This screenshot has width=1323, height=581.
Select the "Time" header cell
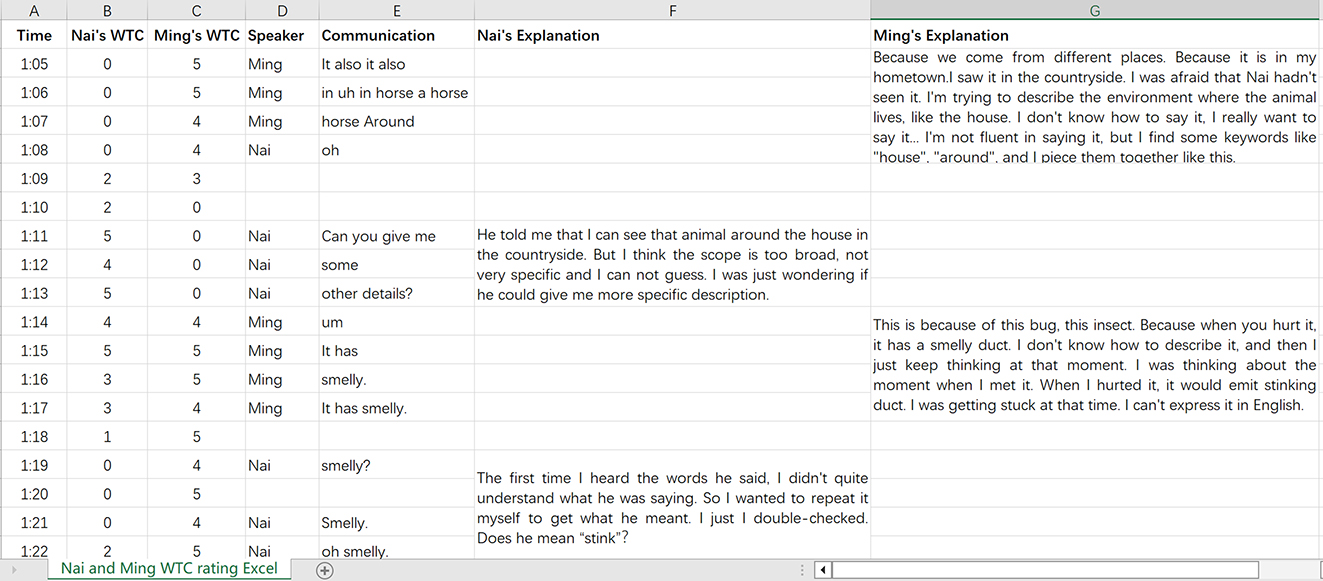34,35
